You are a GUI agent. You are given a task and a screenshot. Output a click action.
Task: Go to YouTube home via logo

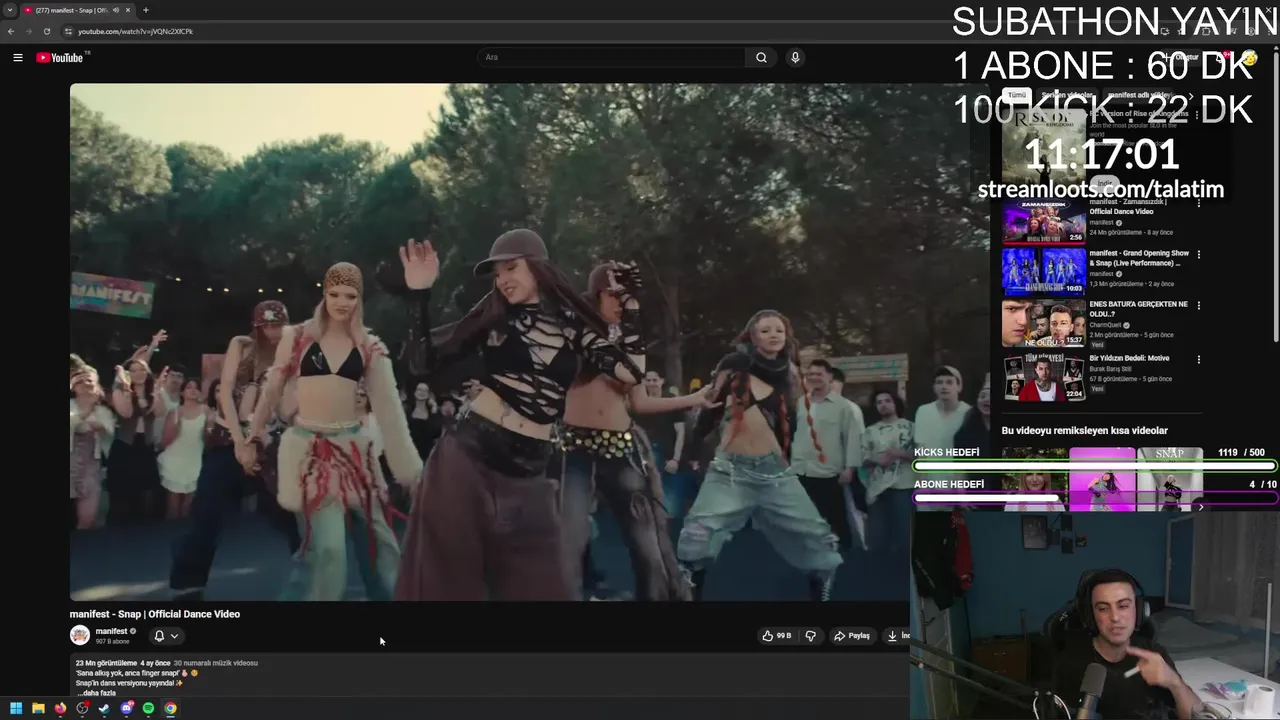coord(61,57)
